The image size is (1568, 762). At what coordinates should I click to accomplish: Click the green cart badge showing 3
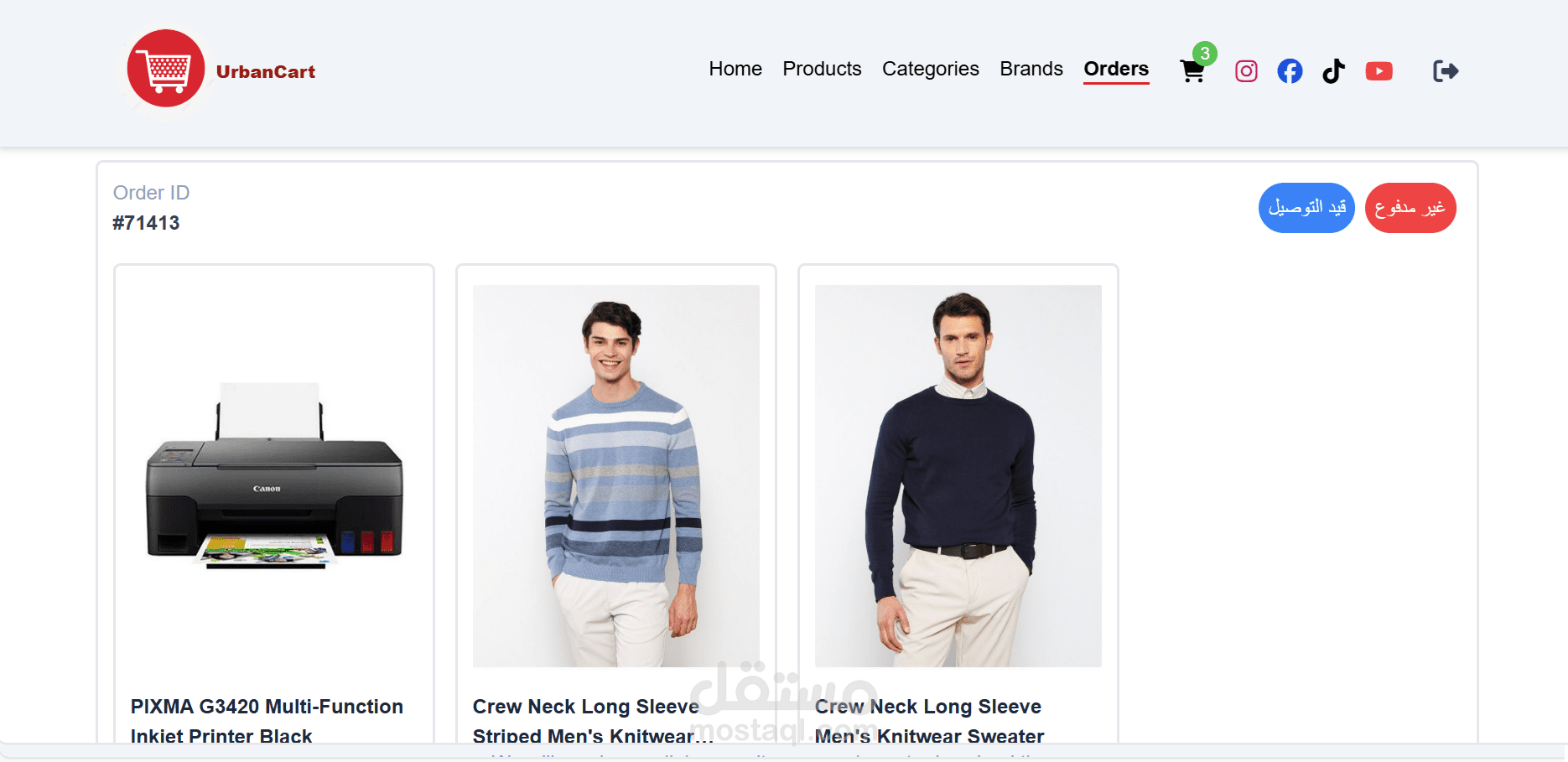[x=1205, y=54]
